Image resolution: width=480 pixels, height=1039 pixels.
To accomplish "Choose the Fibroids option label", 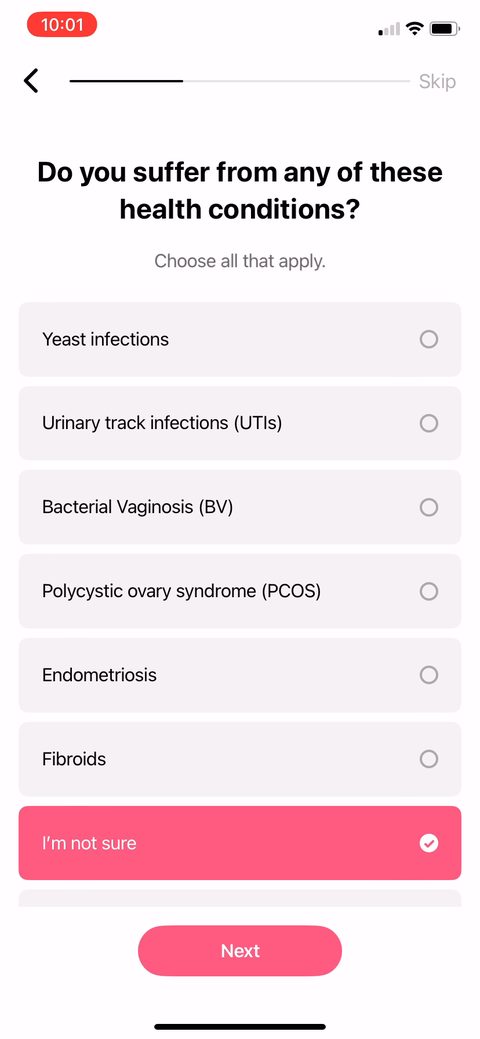I will tap(74, 759).
